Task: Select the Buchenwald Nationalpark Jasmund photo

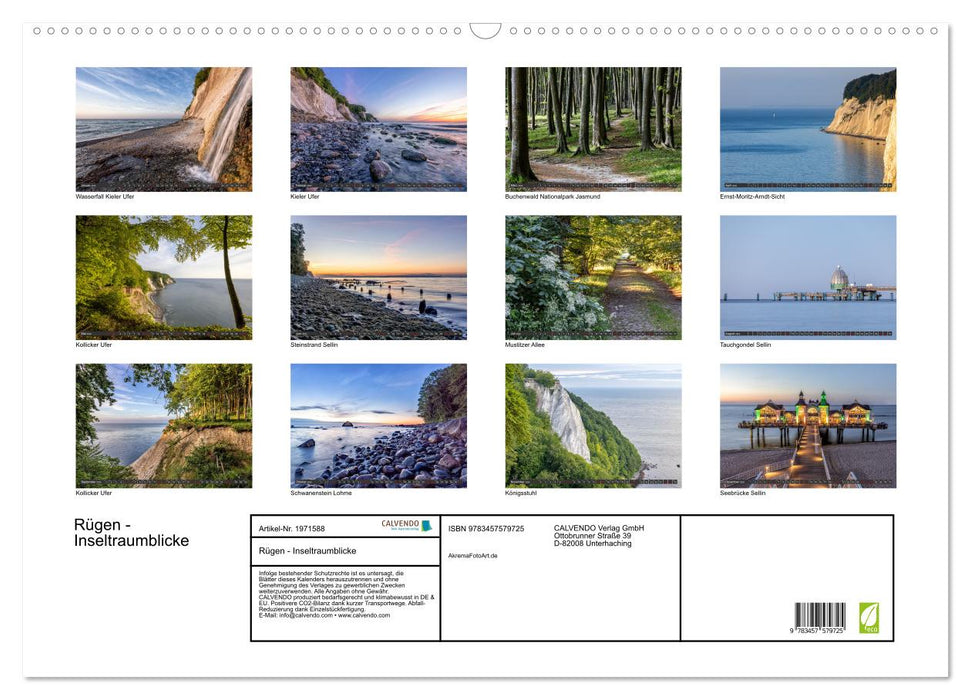Action: tap(593, 129)
